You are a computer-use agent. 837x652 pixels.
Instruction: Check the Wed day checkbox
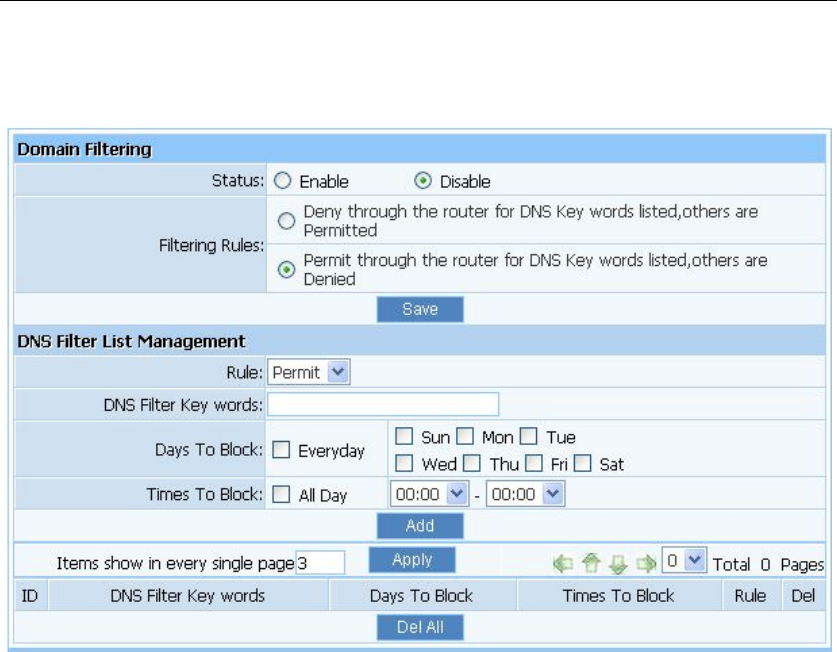(x=404, y=463)
